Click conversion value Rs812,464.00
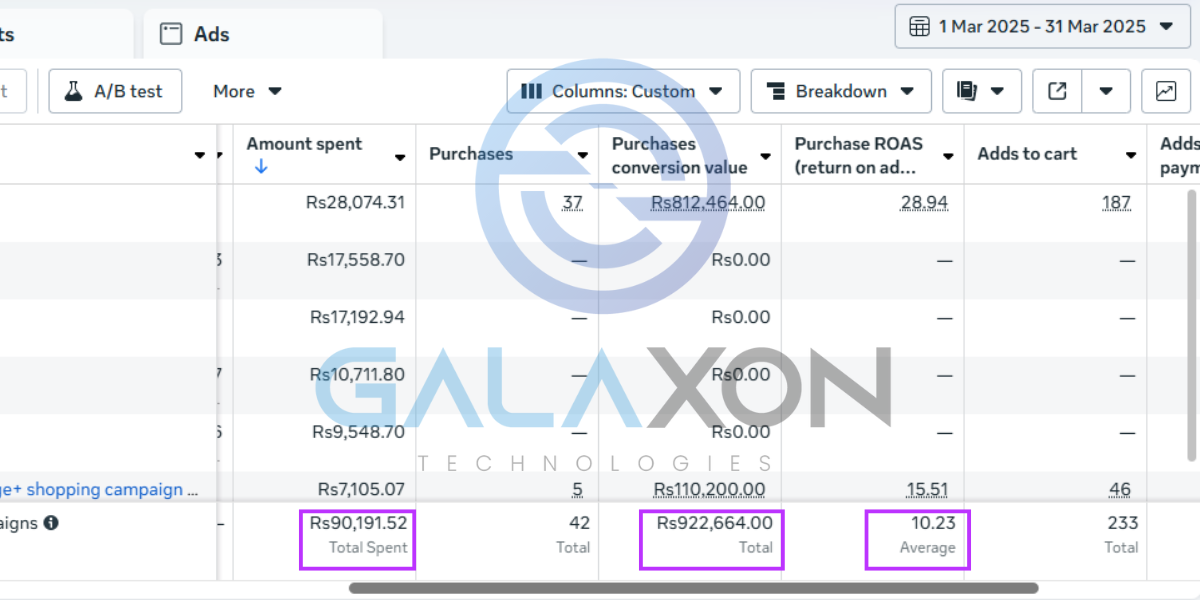1200x600 pixels. coord(708,202)
